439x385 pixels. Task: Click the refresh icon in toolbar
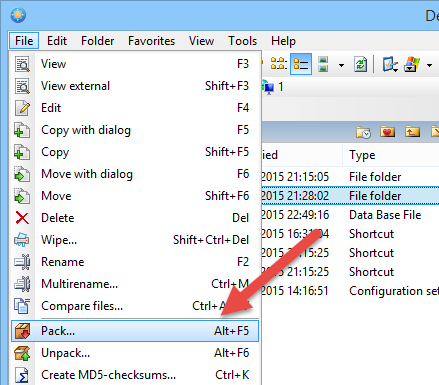point(360,64)
